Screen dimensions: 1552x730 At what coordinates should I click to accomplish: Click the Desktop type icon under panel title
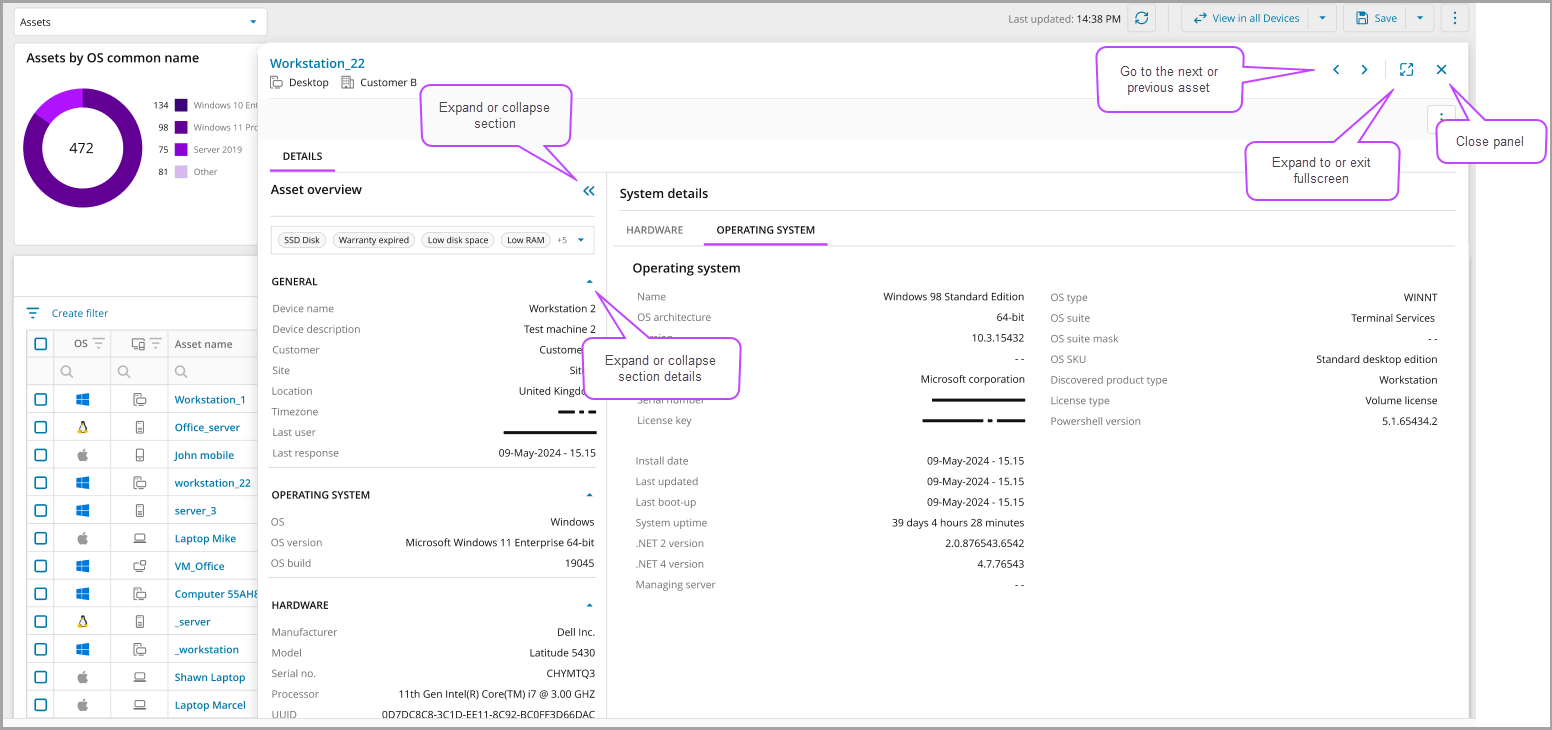point(277,82)
